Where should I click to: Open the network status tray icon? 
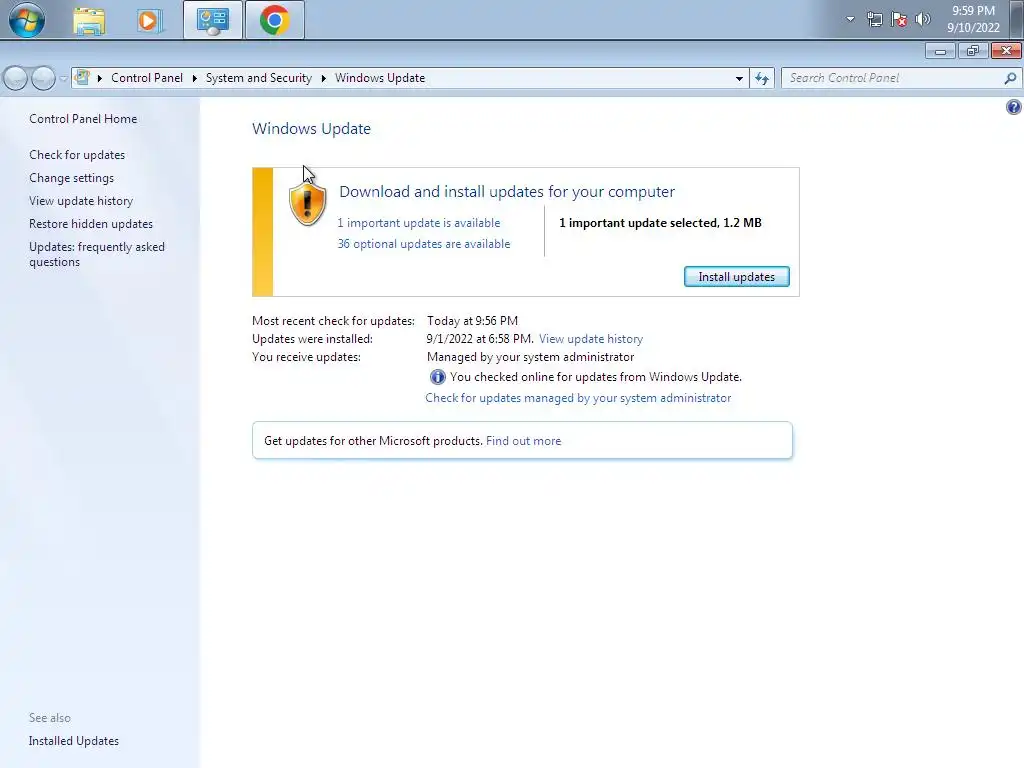pos(874,19)
